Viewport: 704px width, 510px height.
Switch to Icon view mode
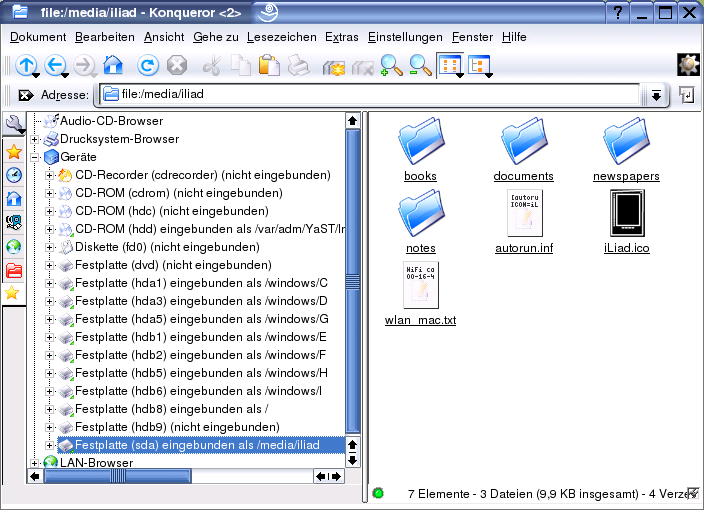pyautogui.click(x=450, y=66)
